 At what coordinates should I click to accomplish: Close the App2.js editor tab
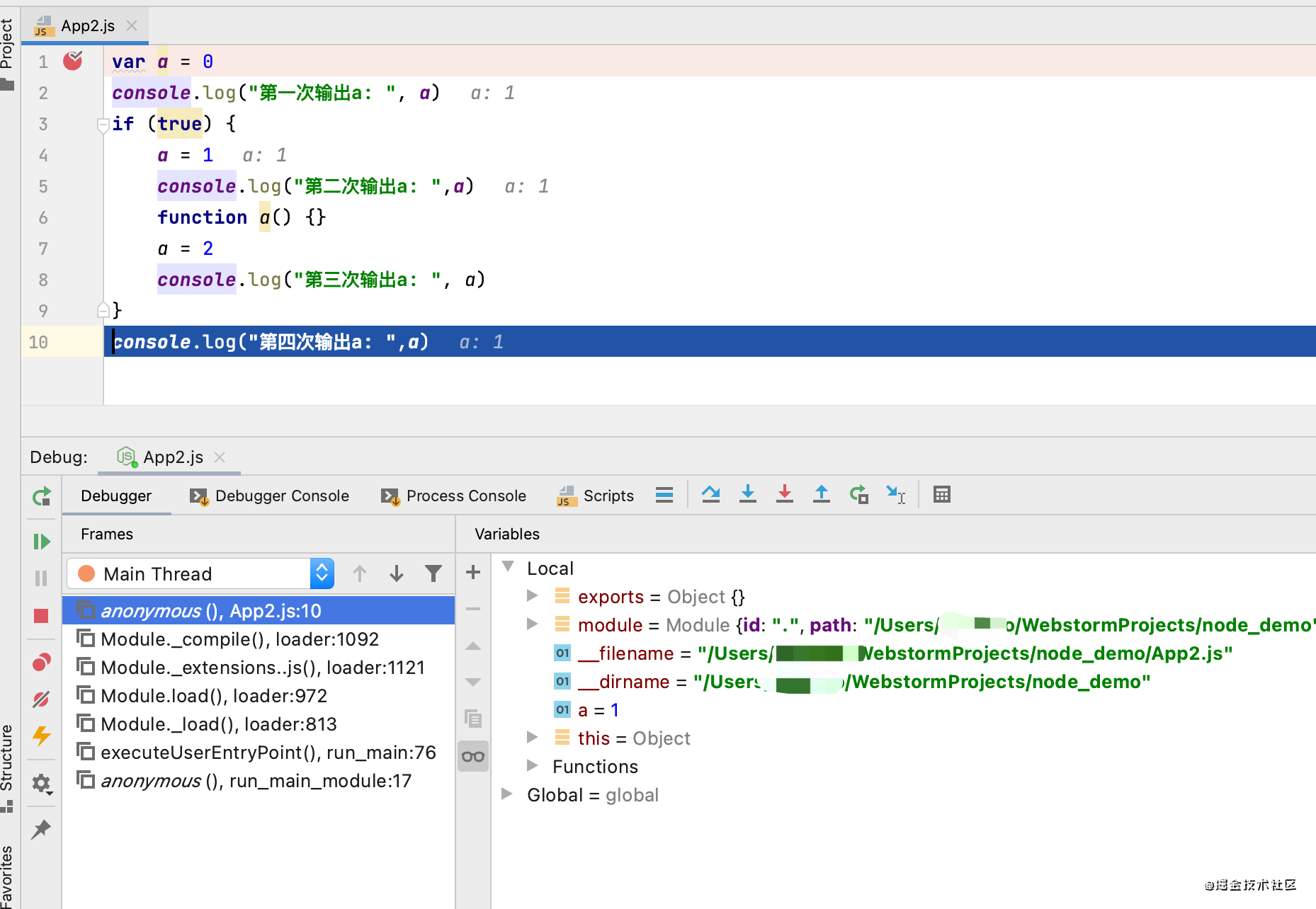[x=132, y=25]
